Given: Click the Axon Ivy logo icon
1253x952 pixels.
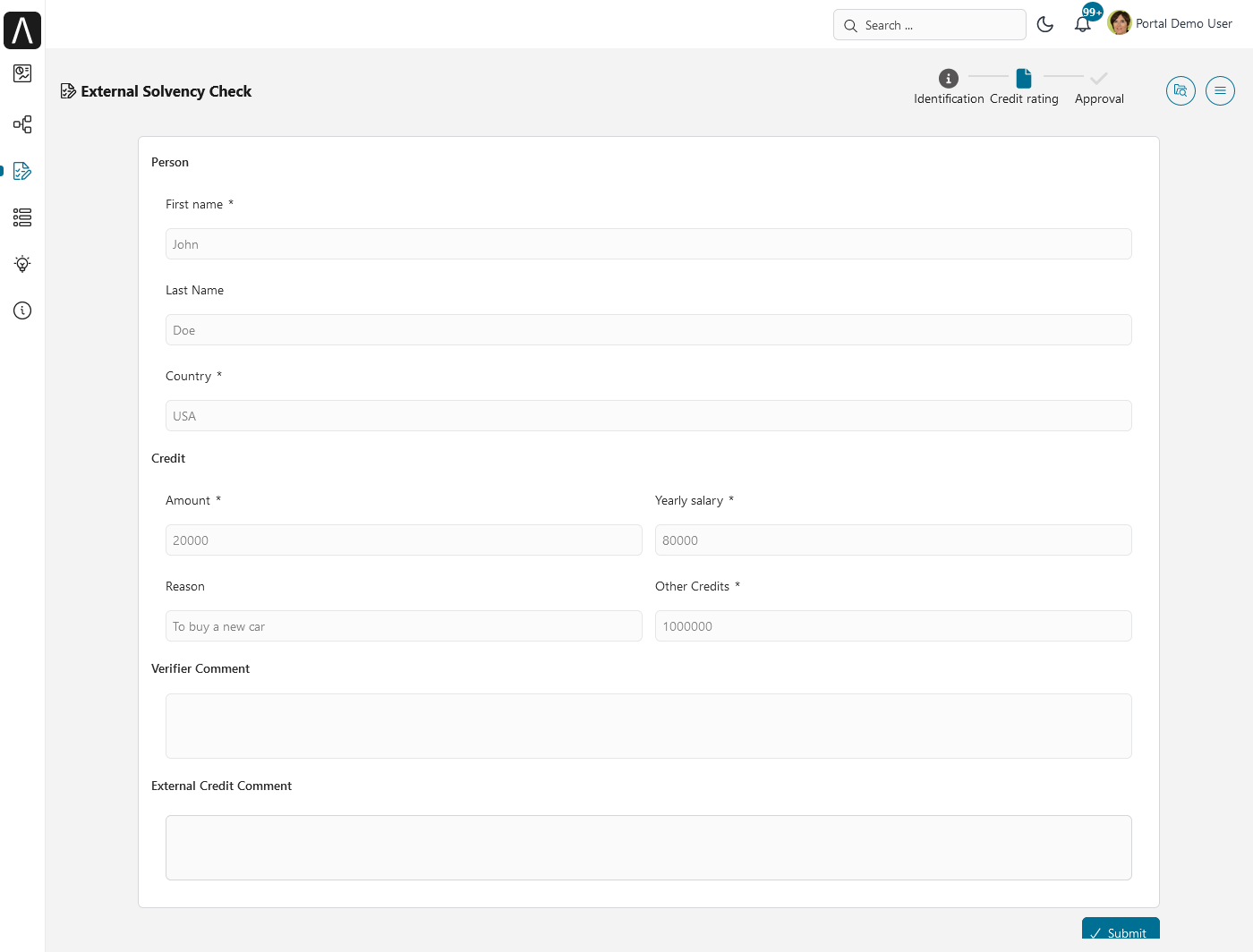Looking at the screenshot, I should pos(22,30).
